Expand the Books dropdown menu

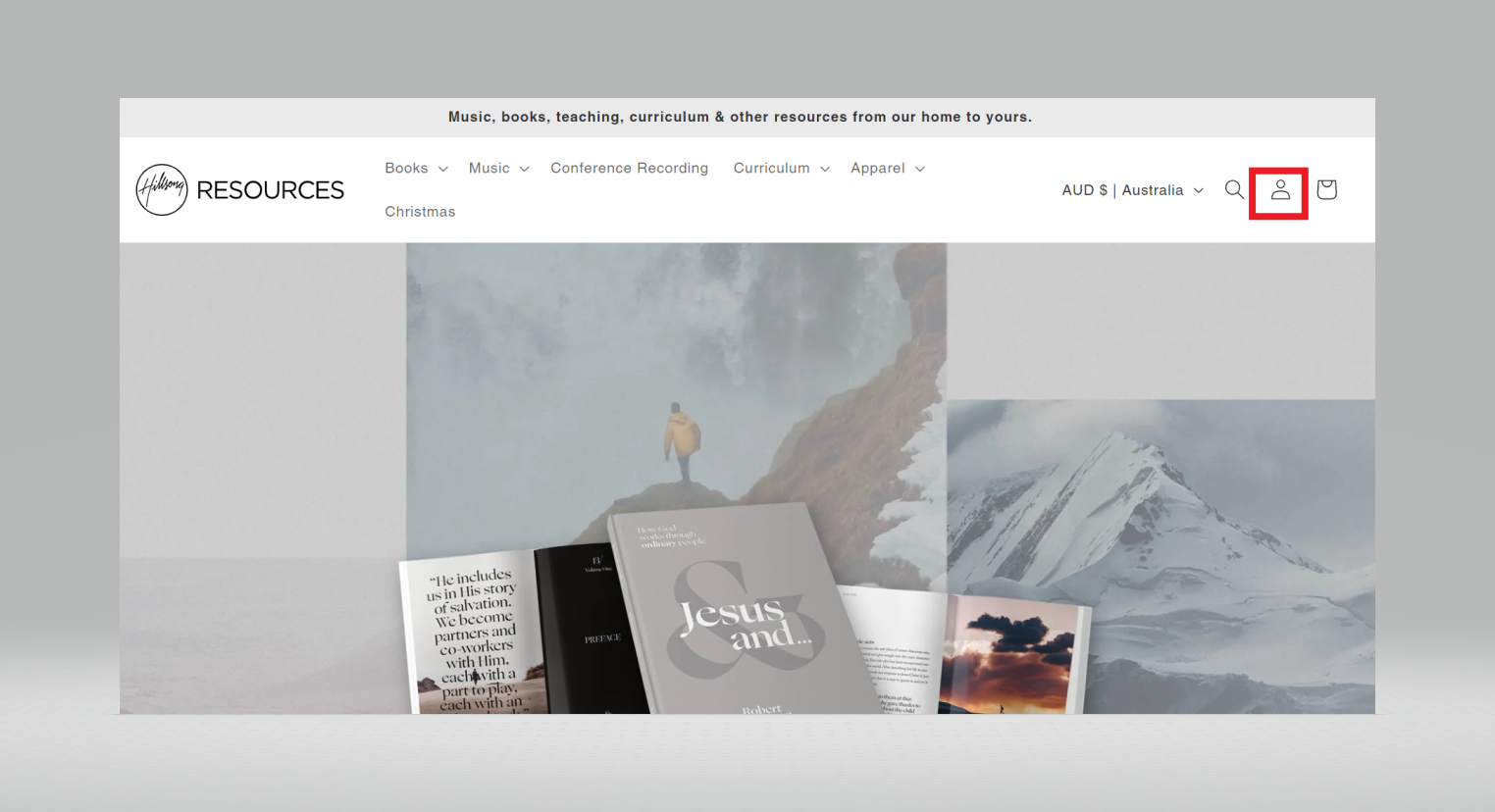click(x=416, y=168)
